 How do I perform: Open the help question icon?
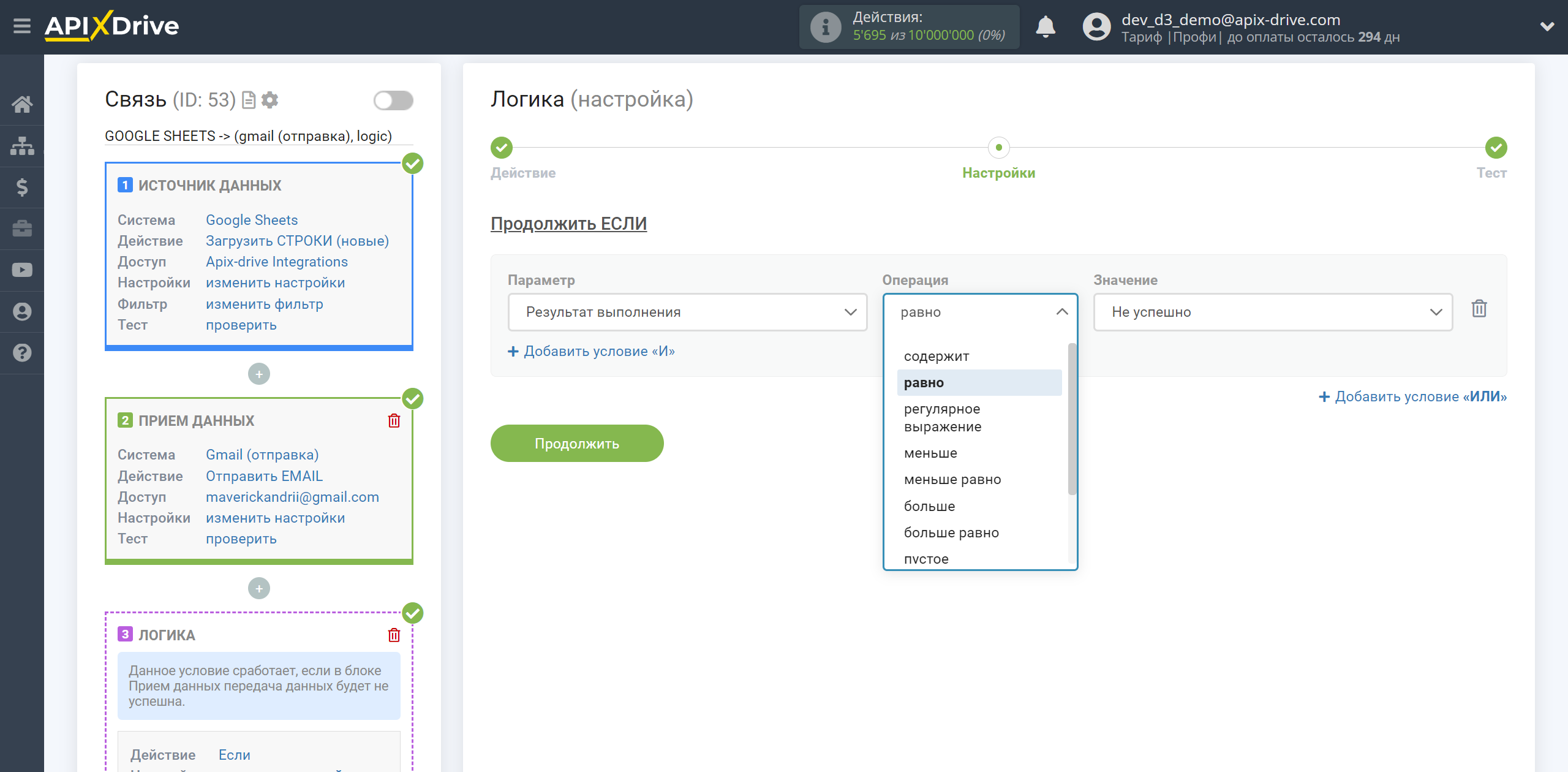pos(22,353)
